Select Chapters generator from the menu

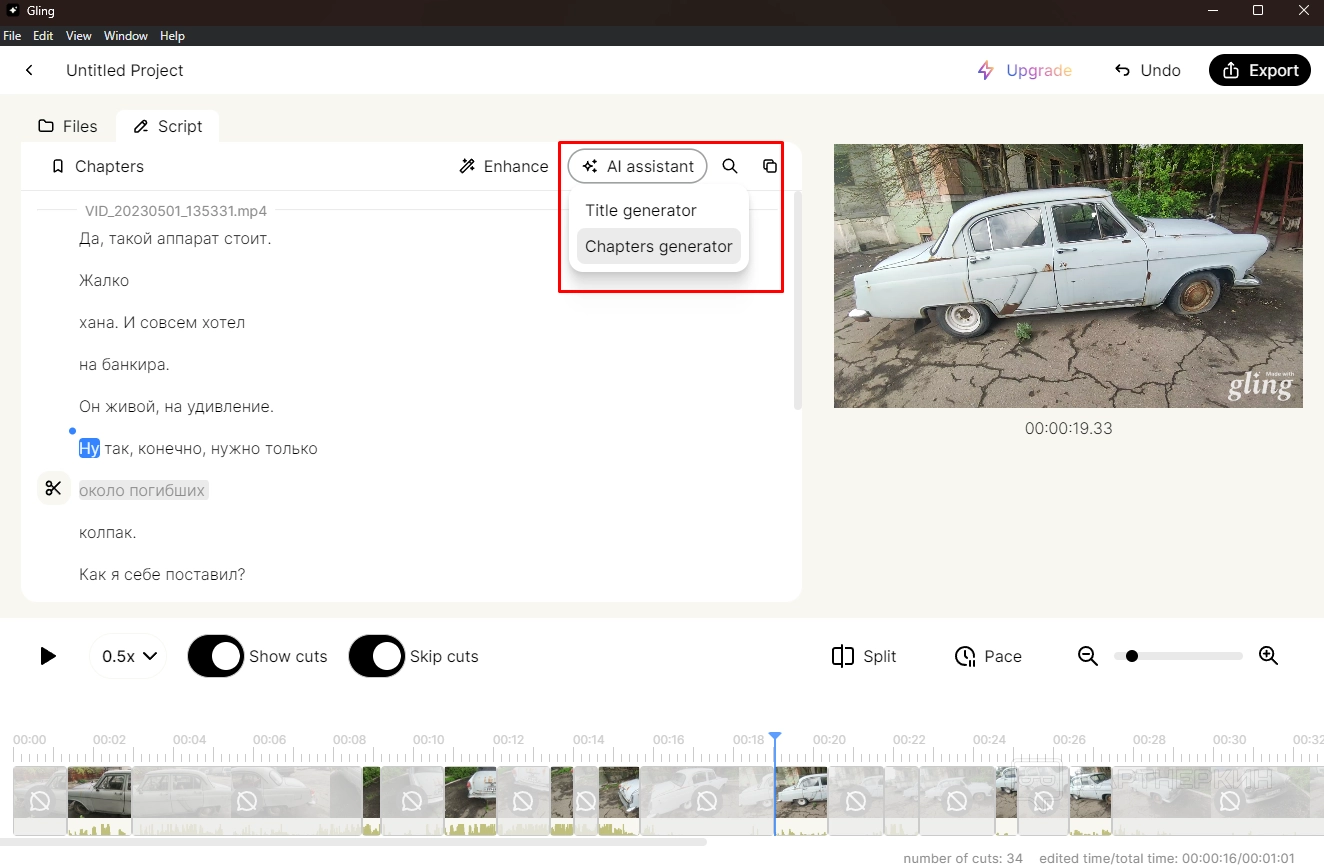(658, 246)
